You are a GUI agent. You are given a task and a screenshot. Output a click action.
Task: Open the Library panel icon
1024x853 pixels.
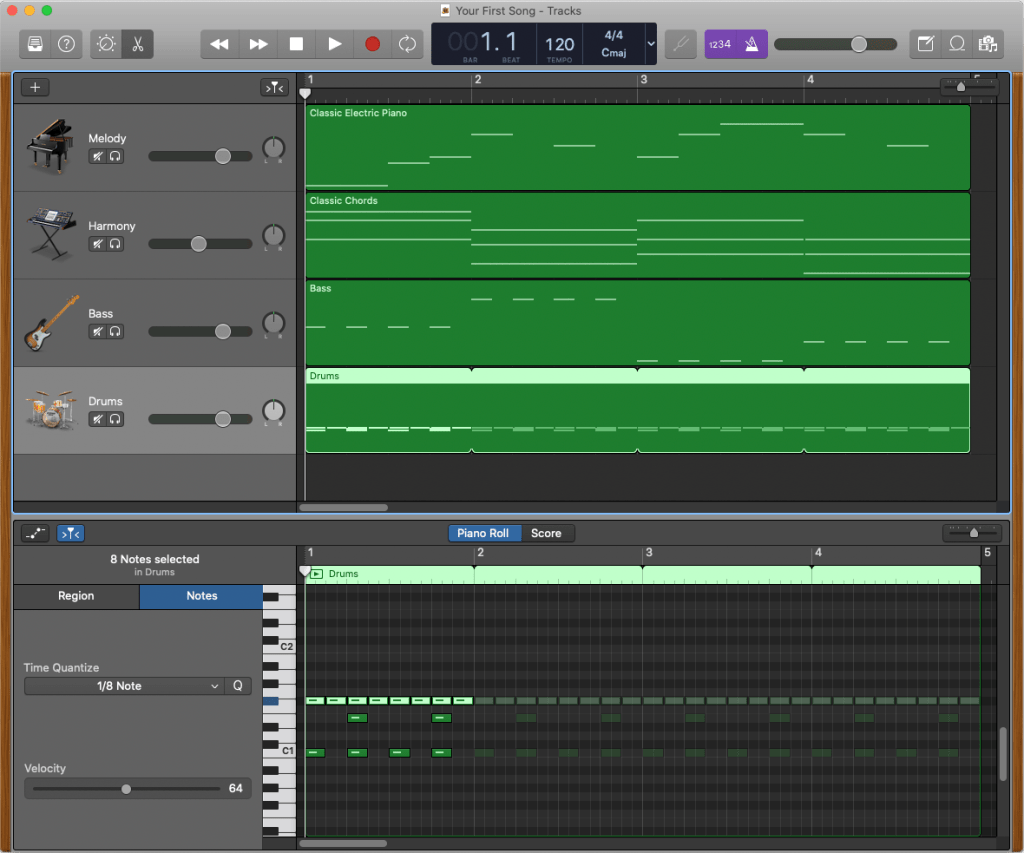[36, 44]
